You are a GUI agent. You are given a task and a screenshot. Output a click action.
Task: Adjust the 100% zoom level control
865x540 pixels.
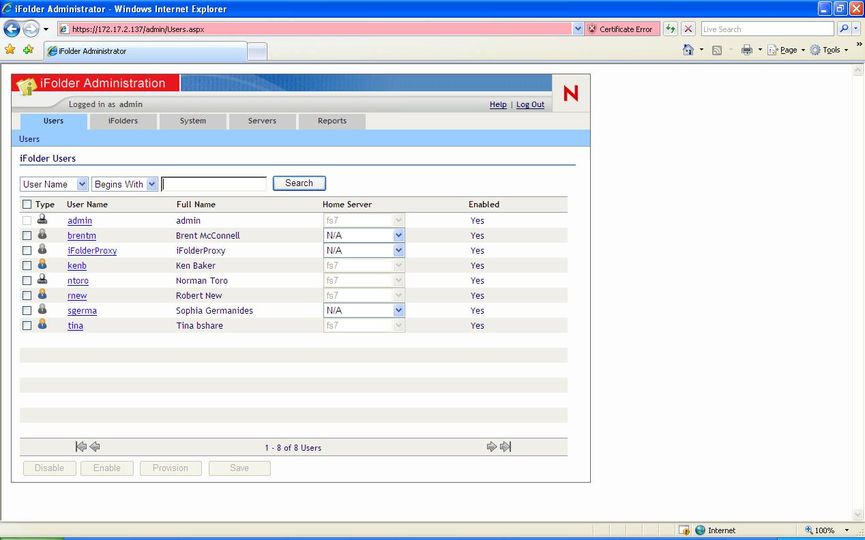[x=827, y=530]
